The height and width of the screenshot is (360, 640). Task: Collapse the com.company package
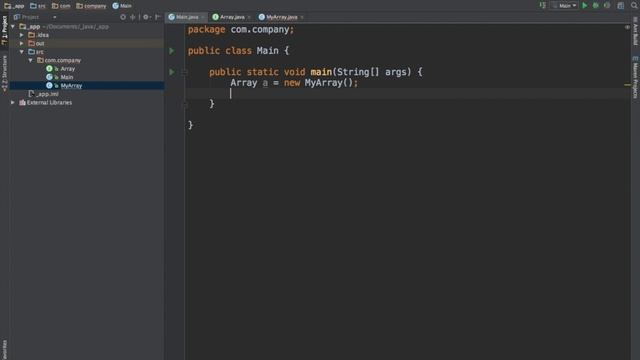click(31, 60)
